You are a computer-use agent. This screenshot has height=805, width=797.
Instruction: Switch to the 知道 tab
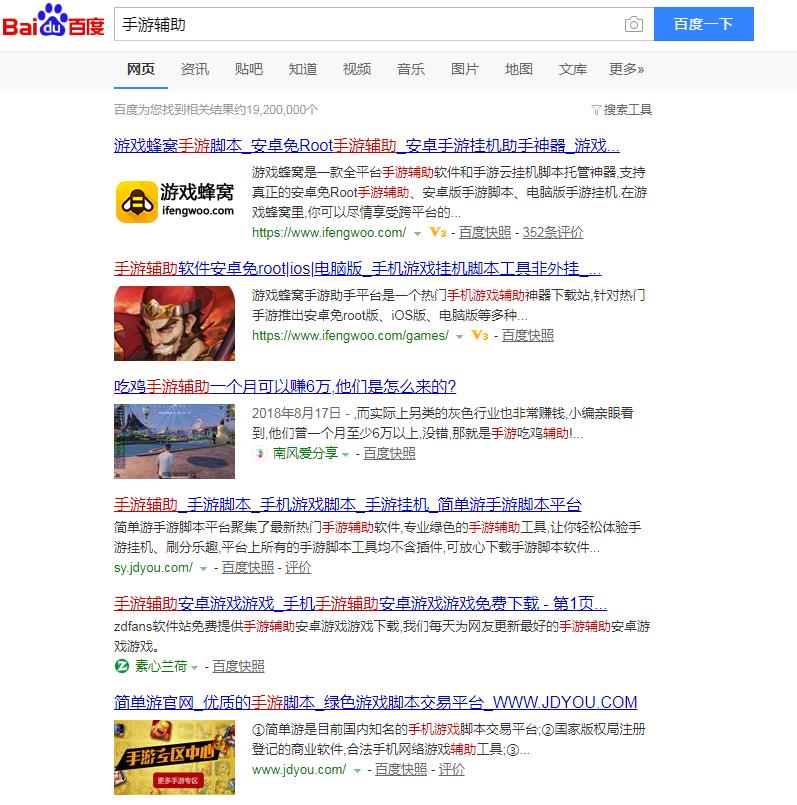[x=302, y=69]
